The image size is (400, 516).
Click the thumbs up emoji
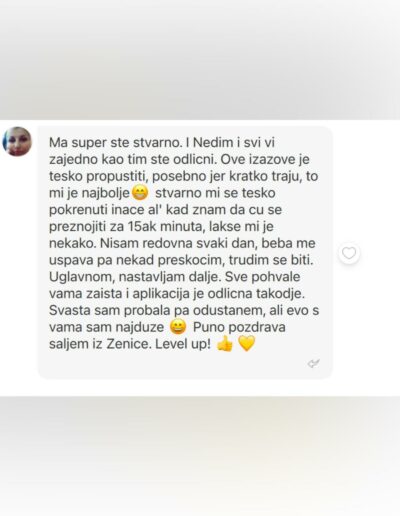225,343
